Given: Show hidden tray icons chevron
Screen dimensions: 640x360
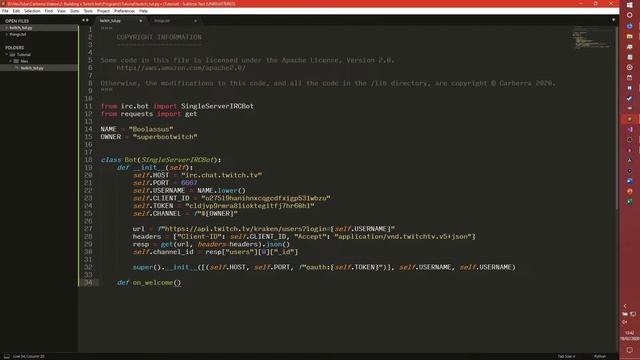Looking at the screenshot, I should [625, 306].
